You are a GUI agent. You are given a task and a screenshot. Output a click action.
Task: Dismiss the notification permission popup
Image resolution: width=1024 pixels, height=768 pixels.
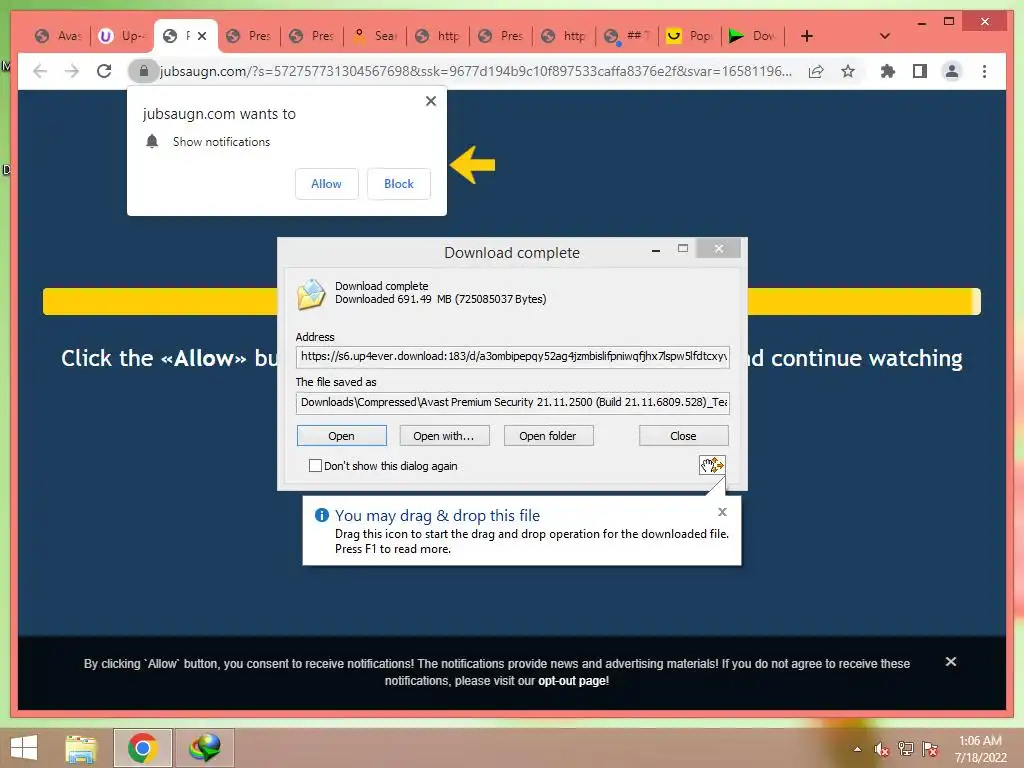point(430,101)
